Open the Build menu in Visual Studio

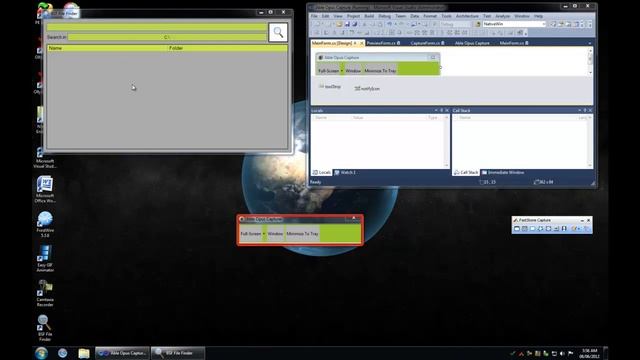(x=369, y=16)
